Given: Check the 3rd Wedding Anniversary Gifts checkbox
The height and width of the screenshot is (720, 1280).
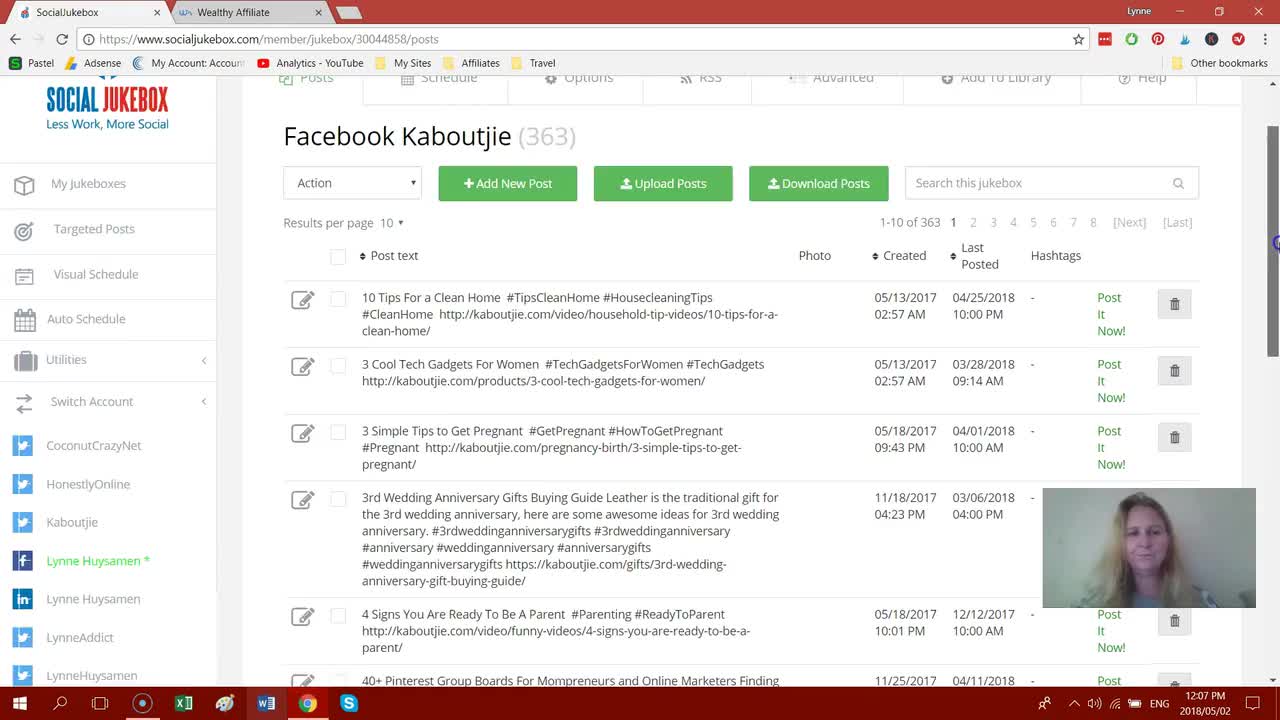Looking at the screenshot, I should coord(338,499).
